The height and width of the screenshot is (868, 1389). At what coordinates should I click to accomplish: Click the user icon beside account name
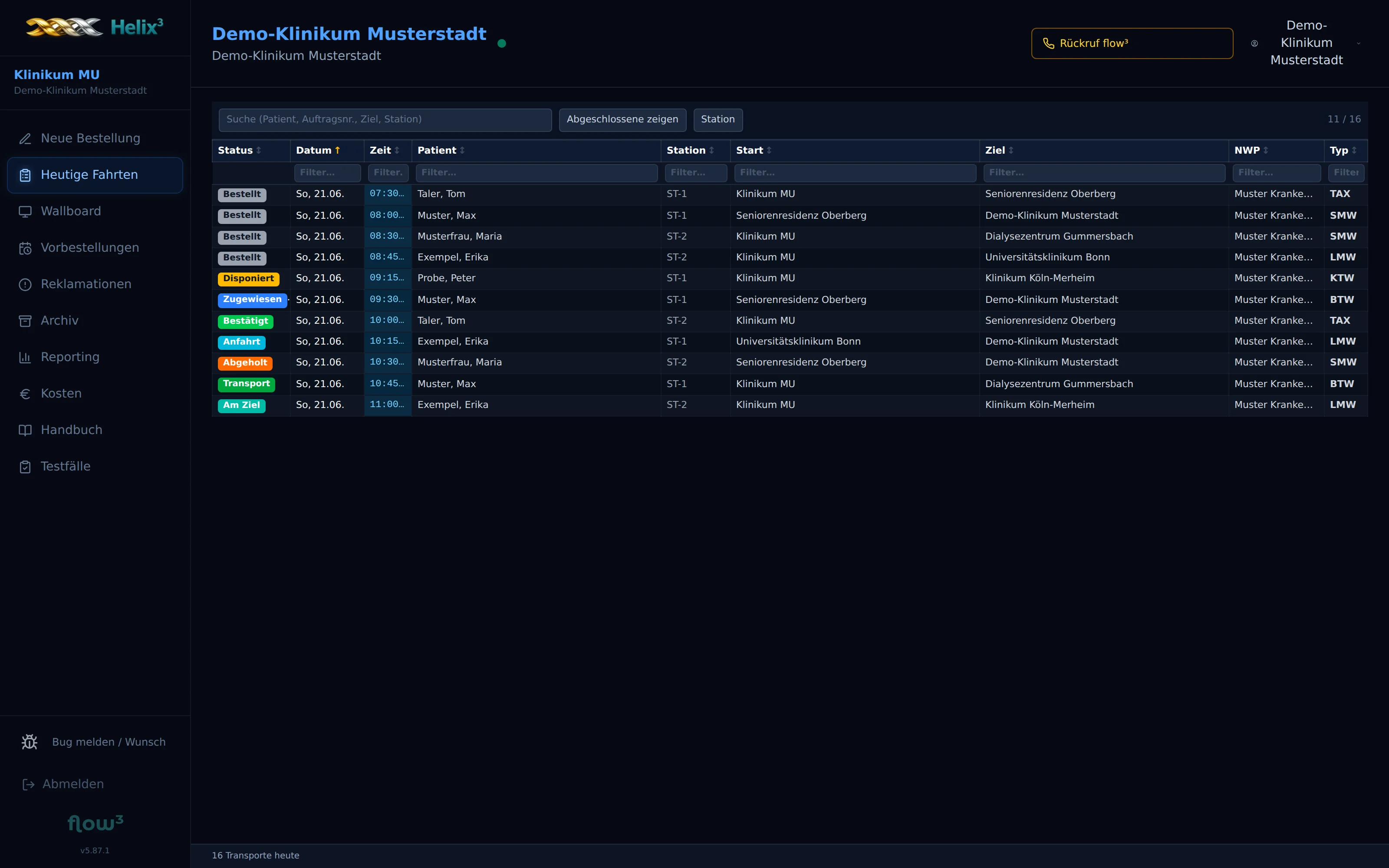click(1255, 43)
